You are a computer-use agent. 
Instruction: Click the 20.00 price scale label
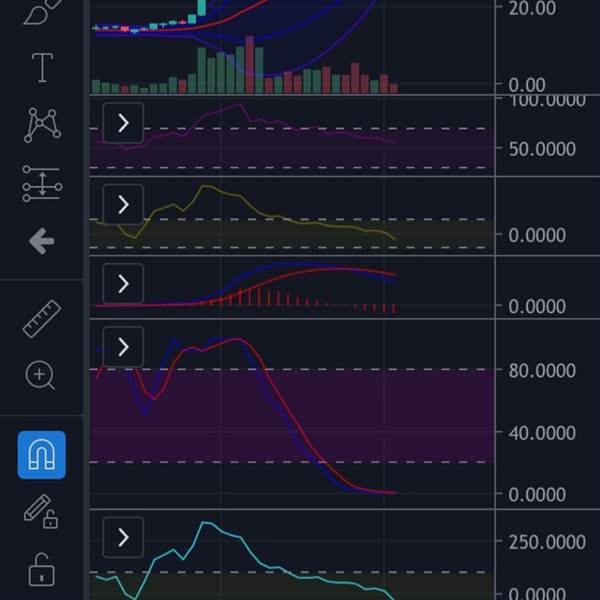[532, 8]
